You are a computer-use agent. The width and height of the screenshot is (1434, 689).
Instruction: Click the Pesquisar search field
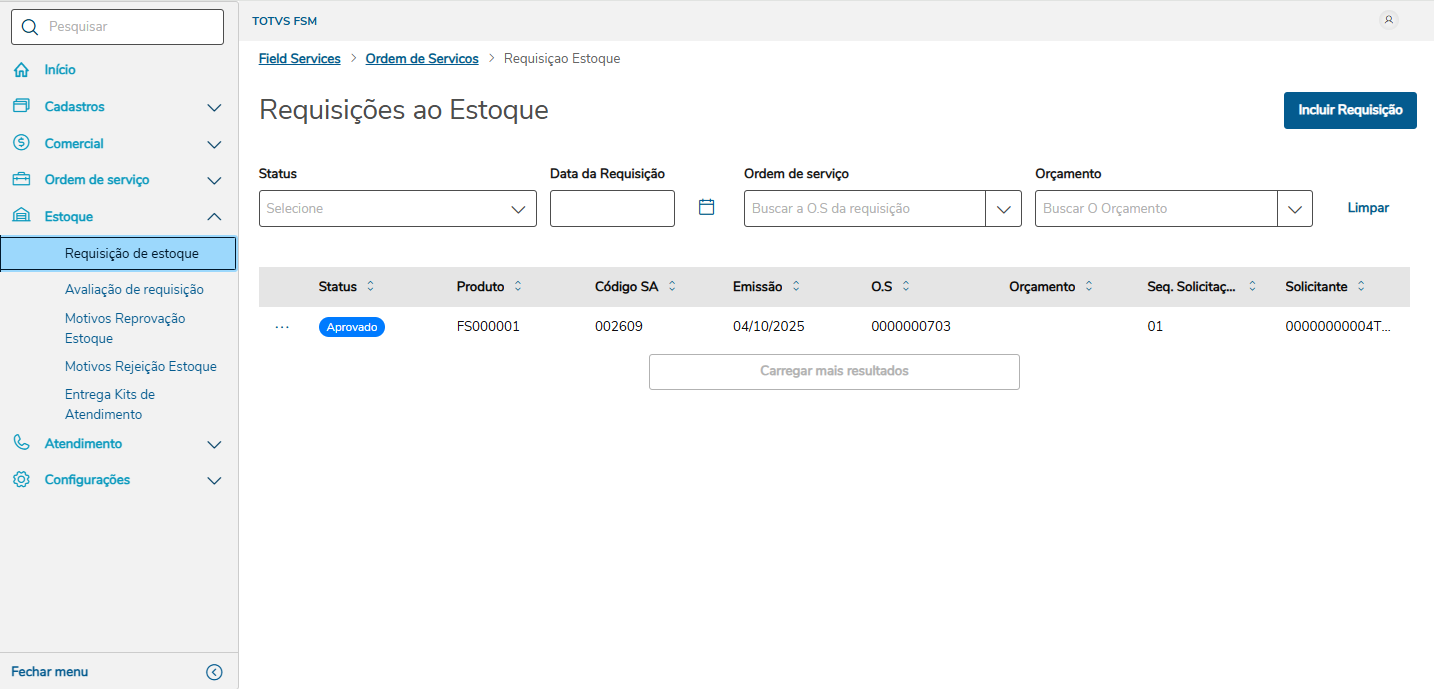click(x=118, y=27)
